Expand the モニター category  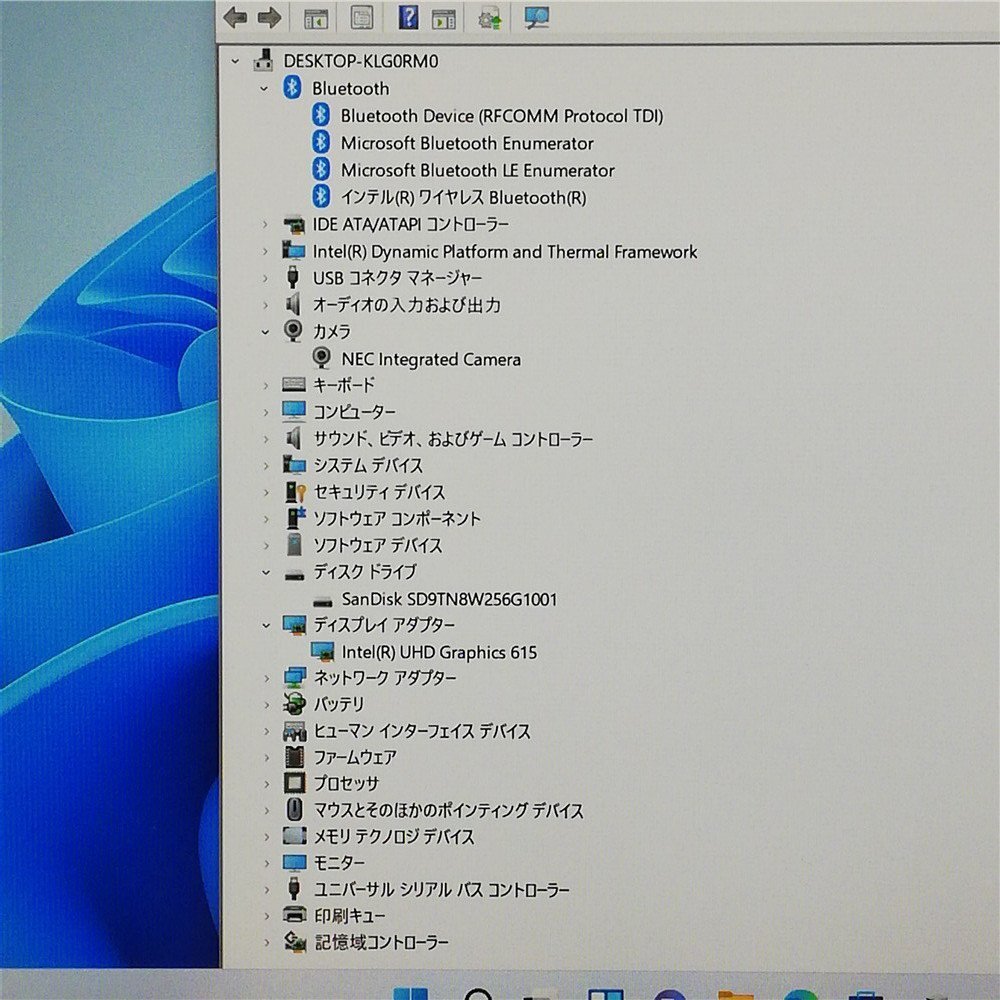[267, 864]
